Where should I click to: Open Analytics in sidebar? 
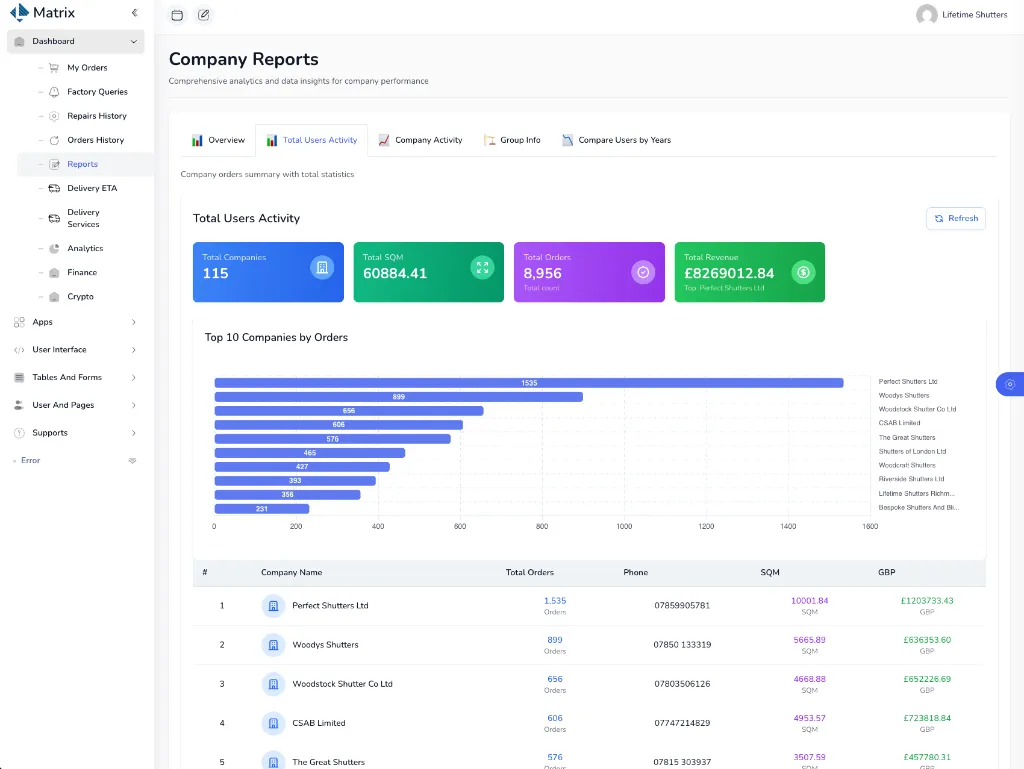click(x=85, y=249)
